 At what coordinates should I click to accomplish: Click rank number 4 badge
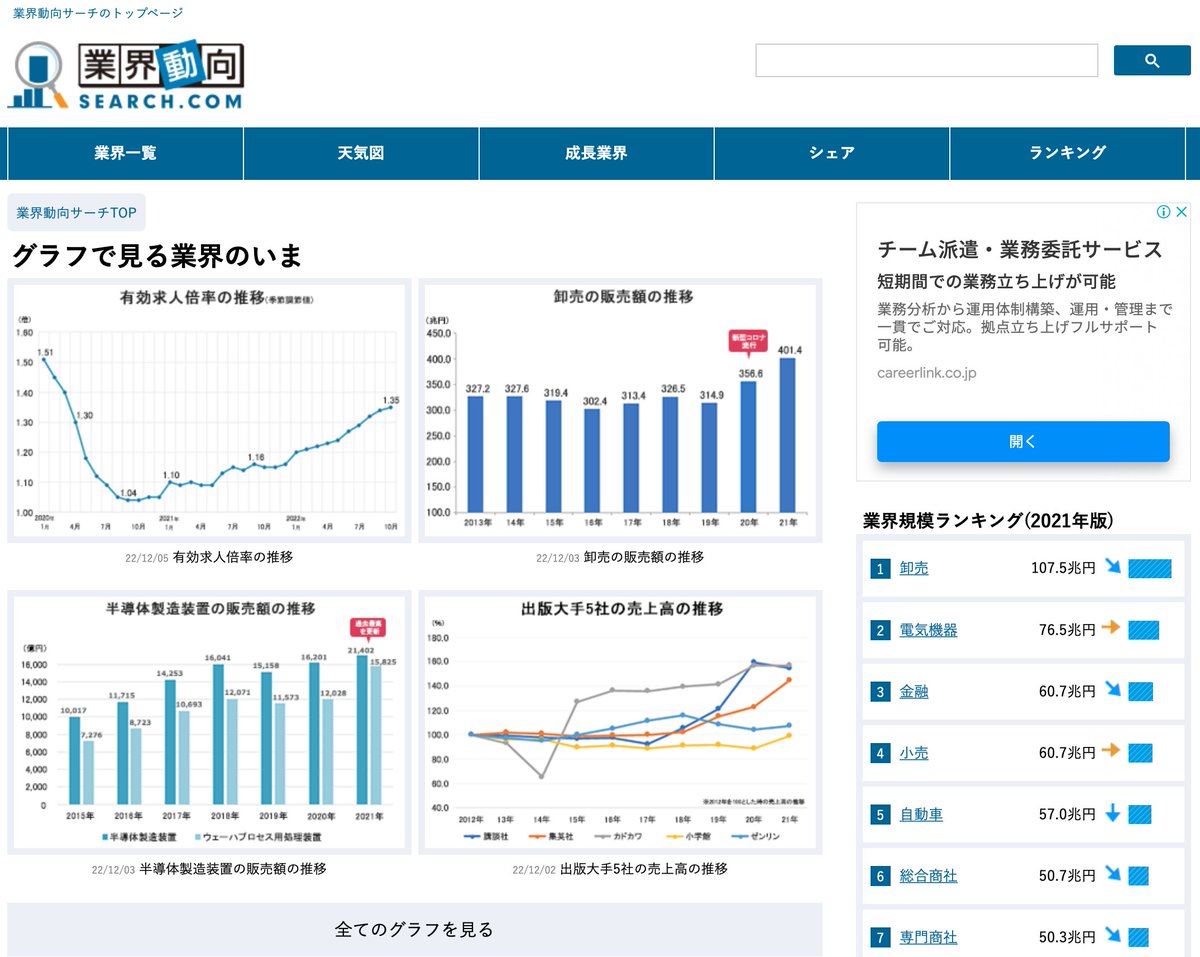click(880, 754)
